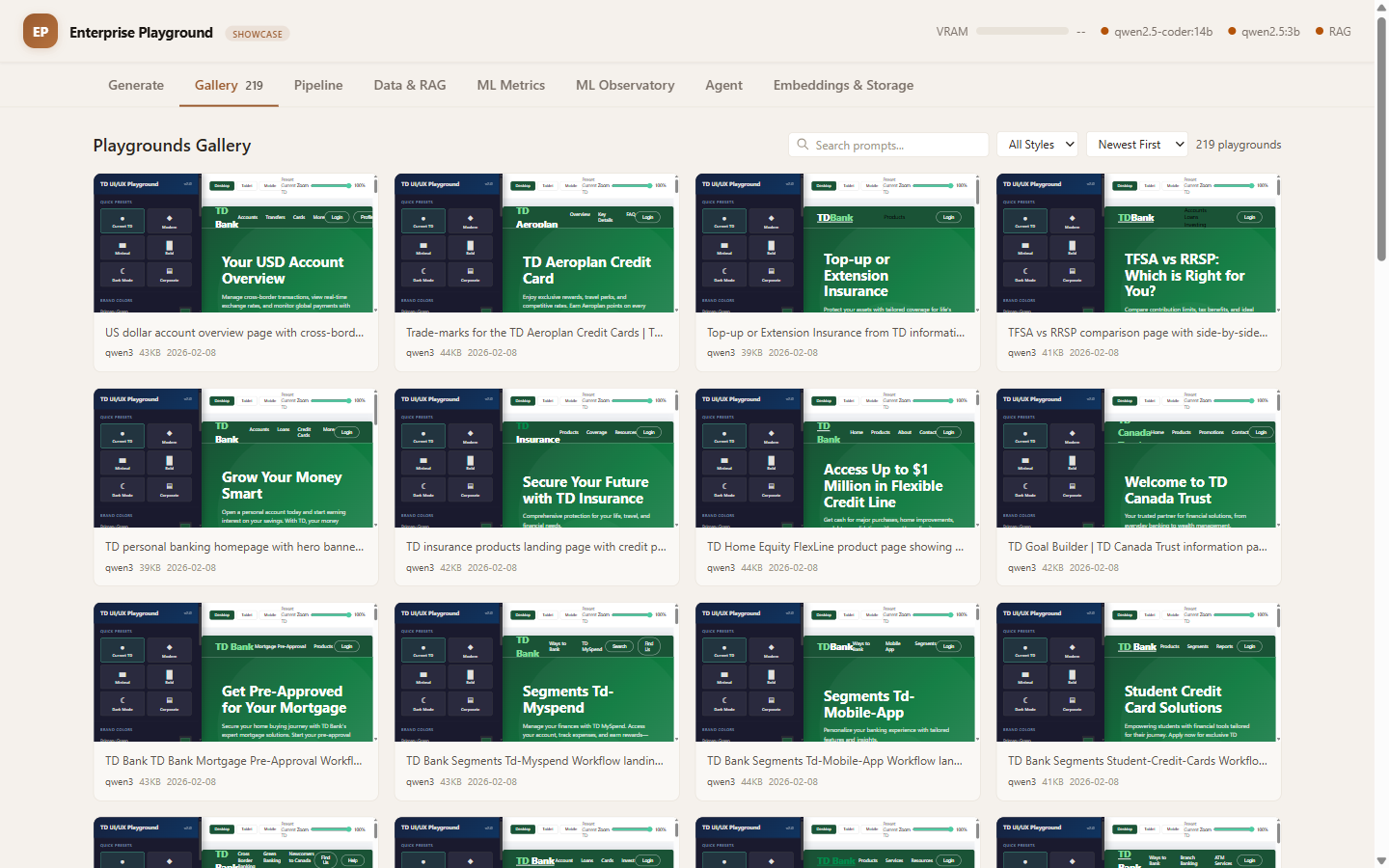Open the TD Aeroplan Credit Card caption link
This screenshot has height=868, width=1389.
pyautogui.click(x=534, y=333)
